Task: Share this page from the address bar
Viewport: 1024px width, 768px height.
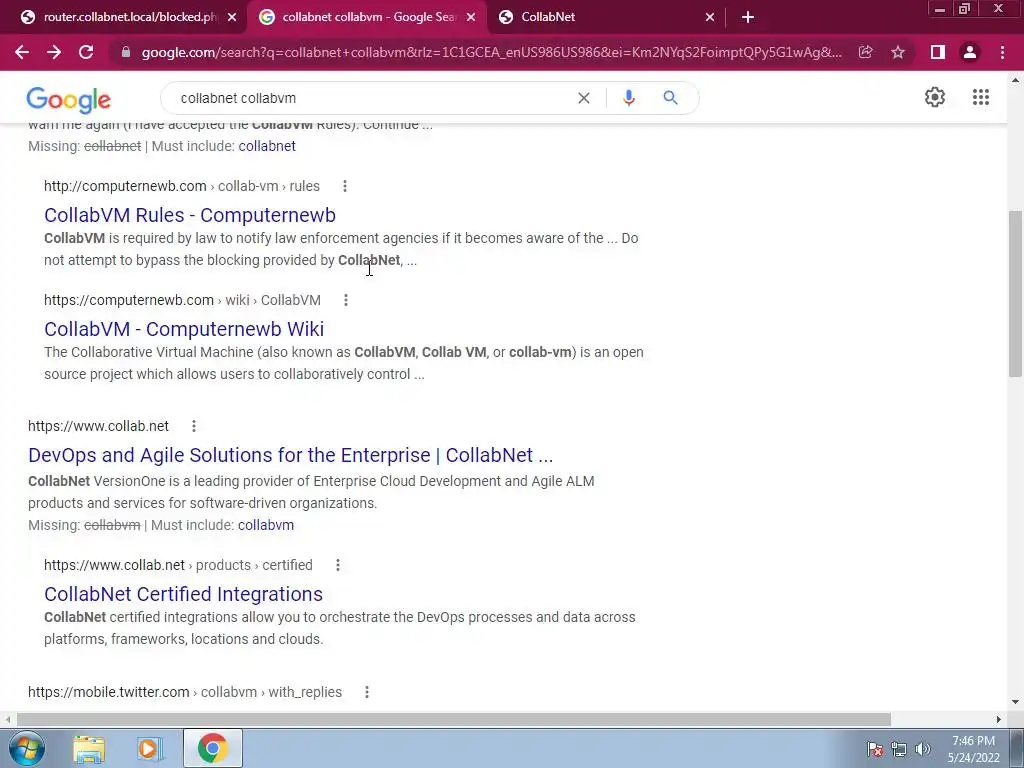Action: (x=866, y=52)
